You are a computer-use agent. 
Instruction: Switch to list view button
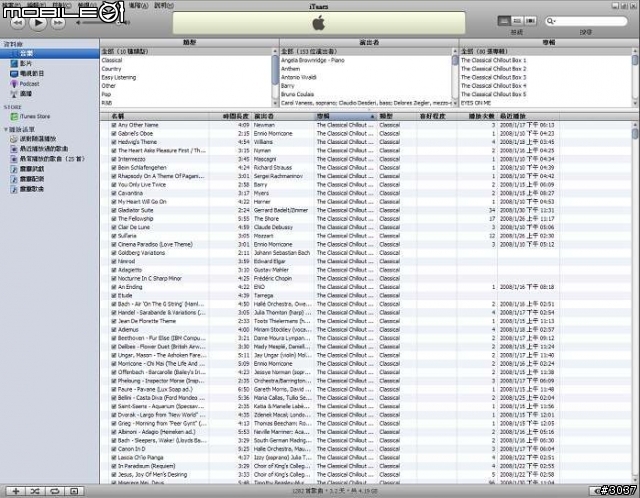pos(504,21)
